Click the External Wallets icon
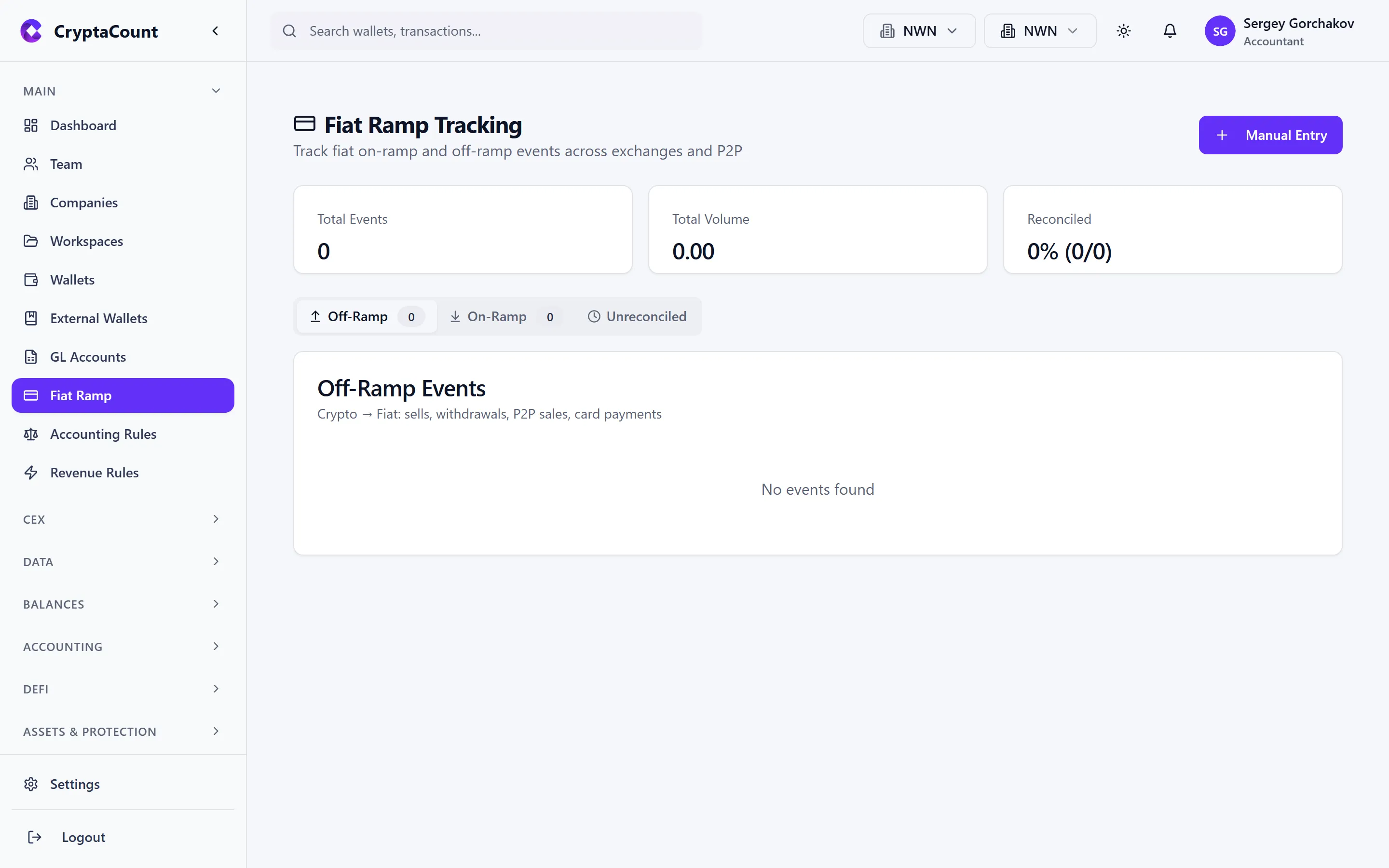1389x868 pixels. [31, 318]
